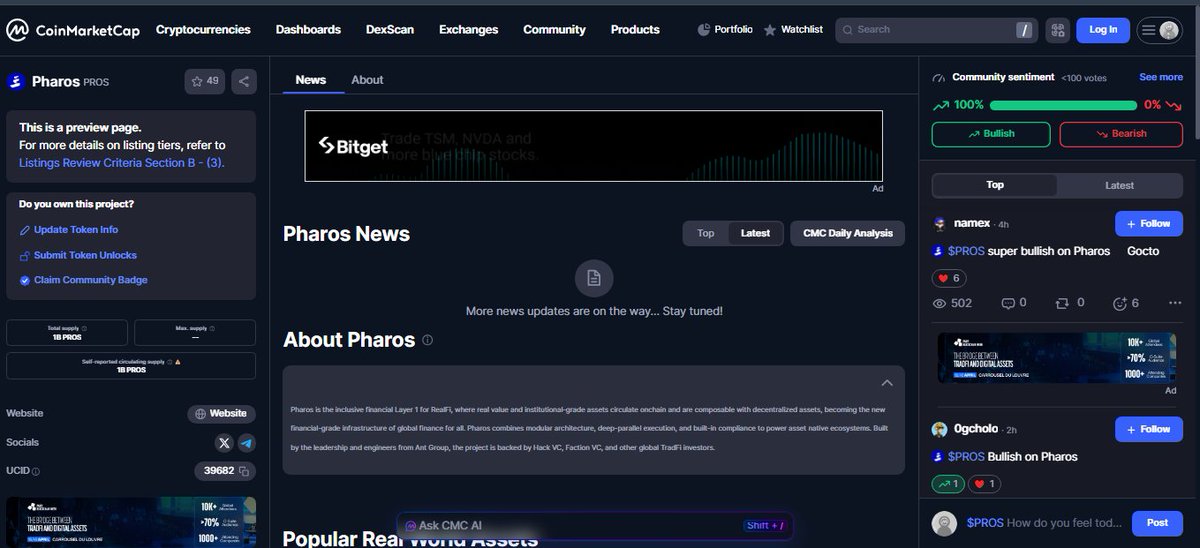1200x548 pixels.
Task: Switch to the News tab
Action: [311, 80]
